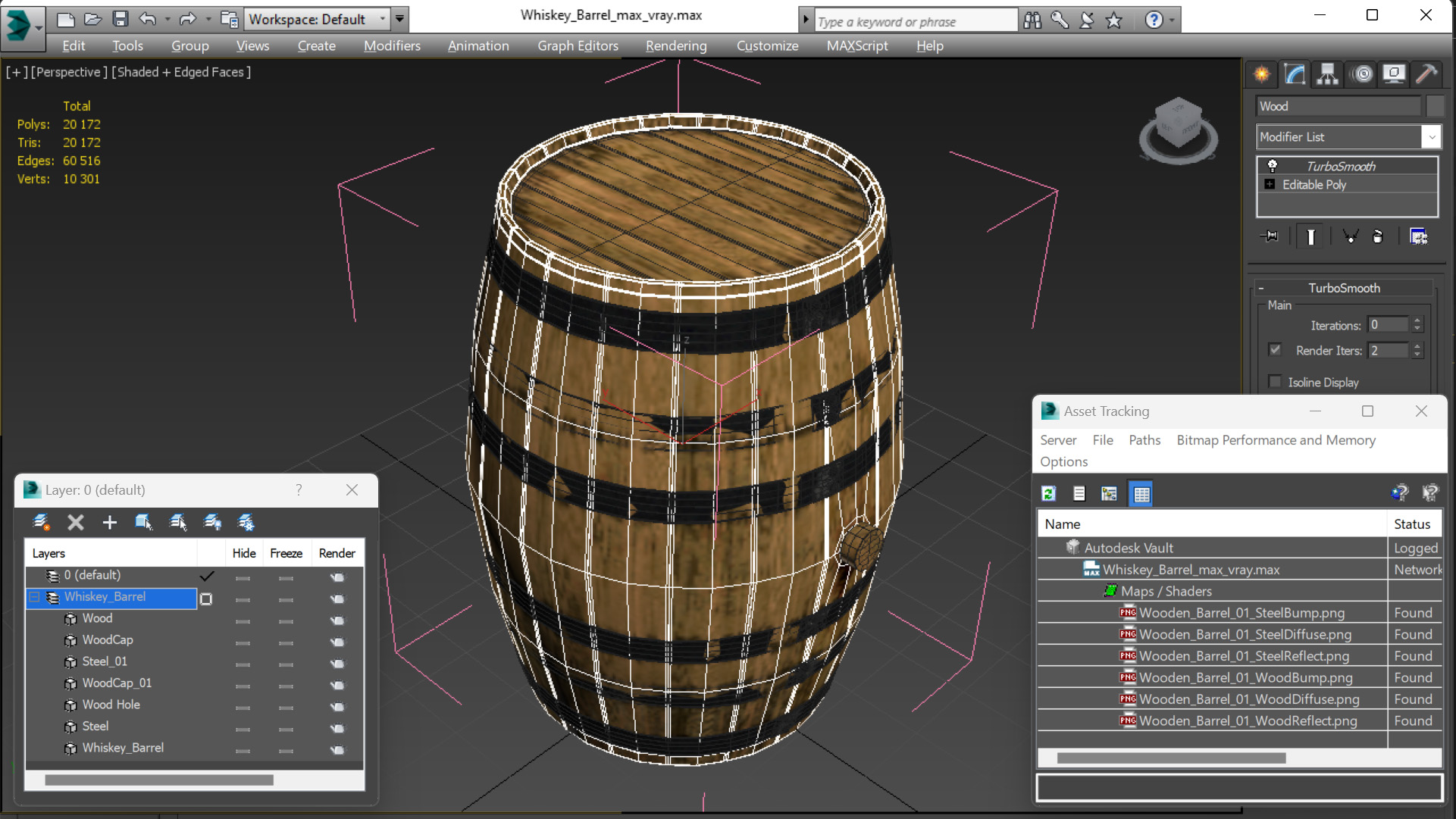
Task: Toggle Show End Result icon
Action: pos(1310,236)
